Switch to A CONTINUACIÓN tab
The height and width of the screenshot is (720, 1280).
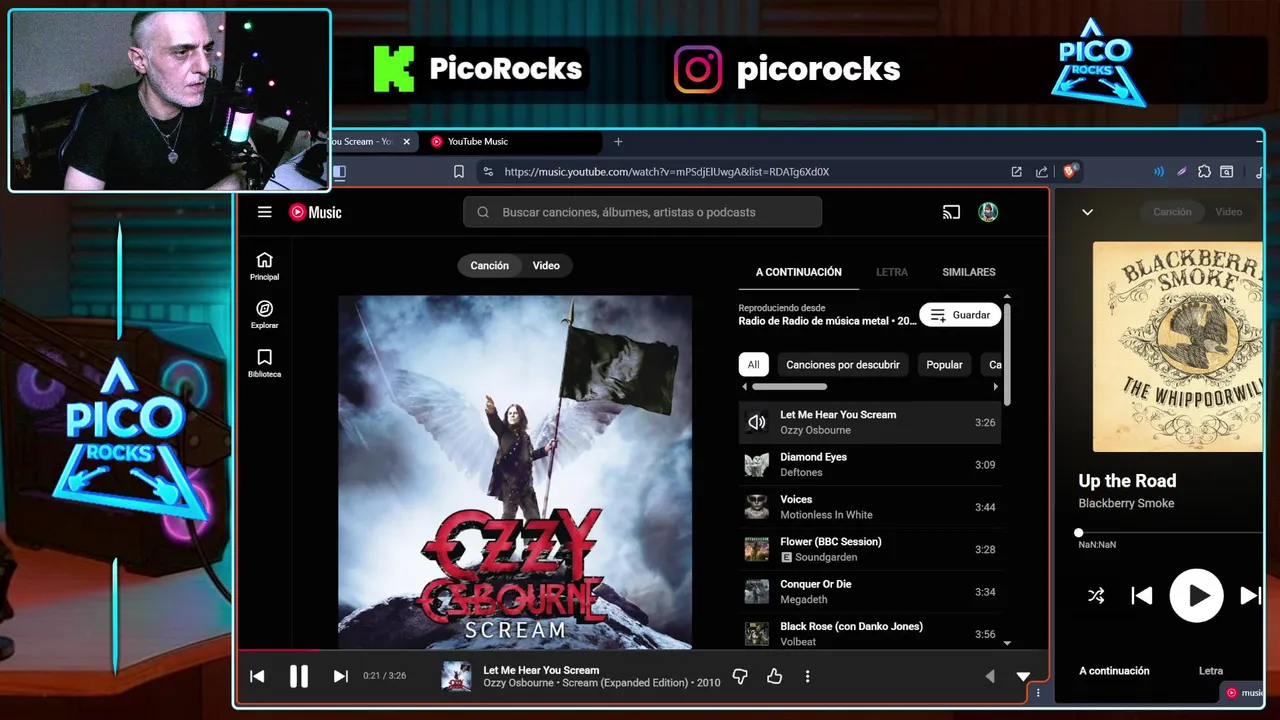798,272
